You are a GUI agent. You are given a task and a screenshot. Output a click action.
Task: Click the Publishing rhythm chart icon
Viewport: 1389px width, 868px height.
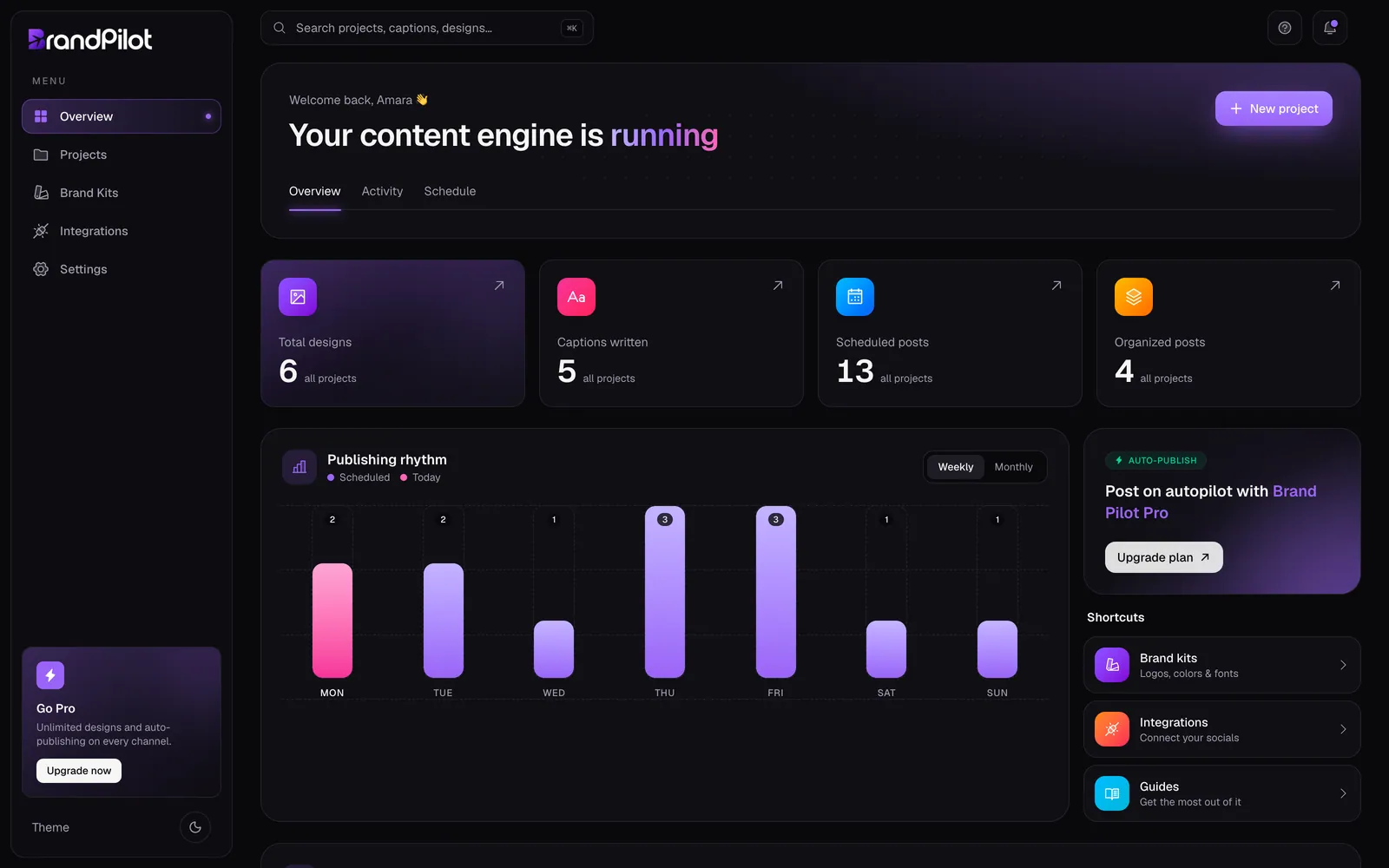pos(300,467)
